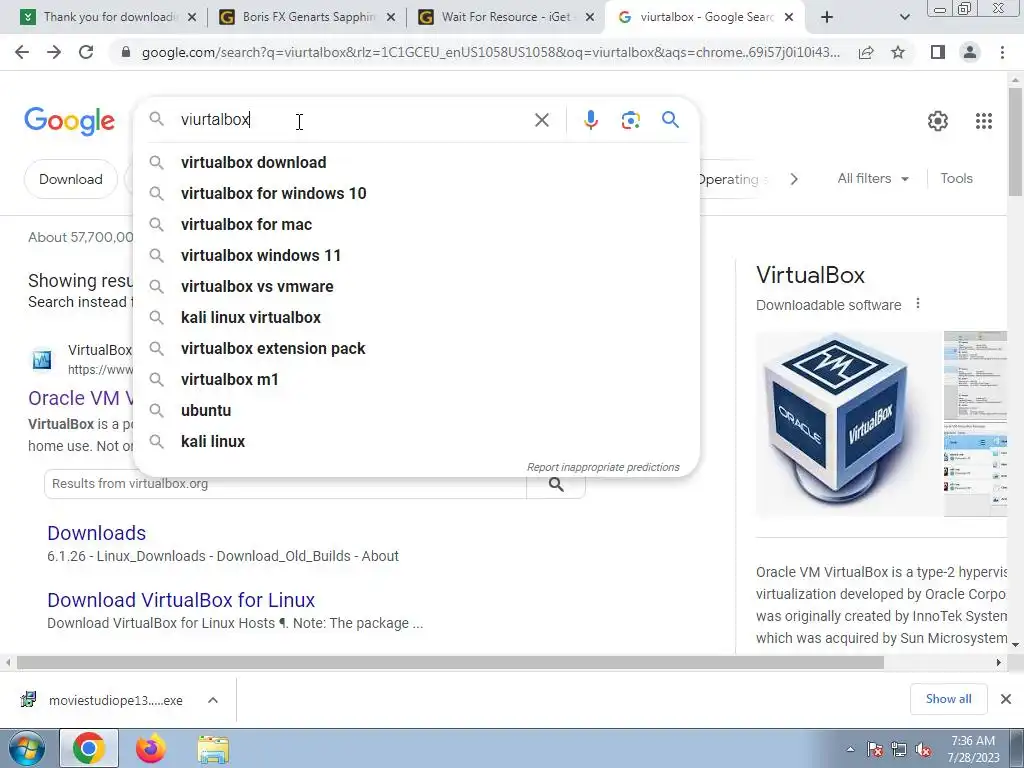Click Show all downloads button
The width and height of the screenshot is (1024, 768).
coord(948,699)
